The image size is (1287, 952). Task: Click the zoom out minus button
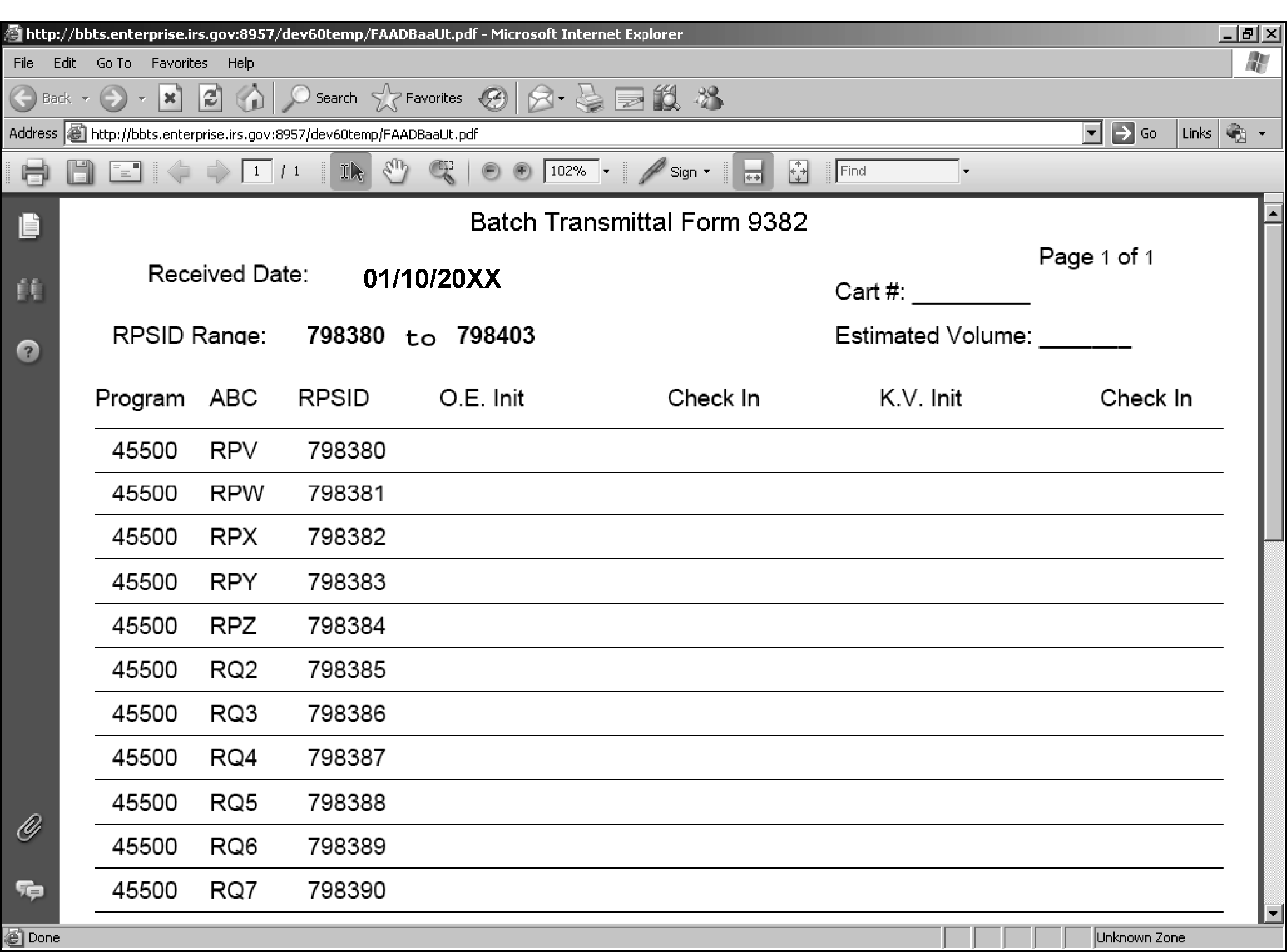point(490,172)
